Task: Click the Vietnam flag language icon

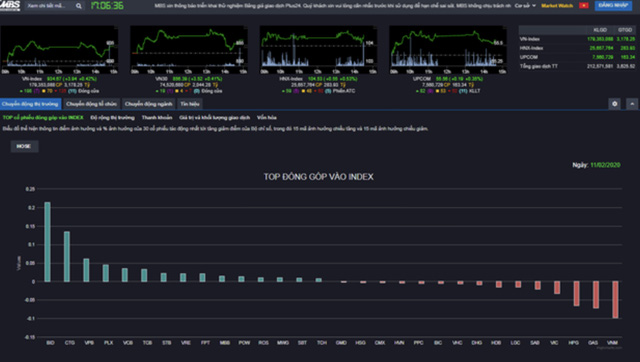Action: tap(584, 6)
